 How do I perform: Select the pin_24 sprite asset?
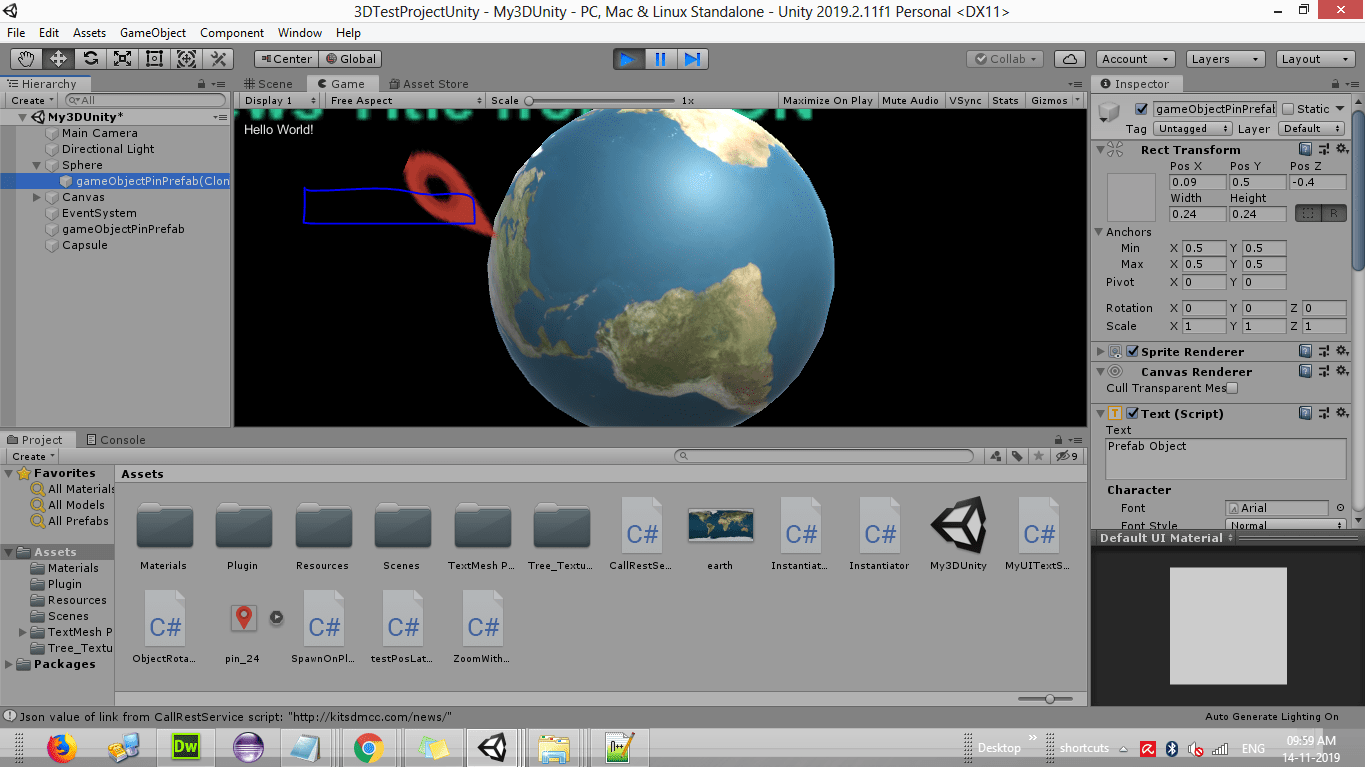coord(242,628)
